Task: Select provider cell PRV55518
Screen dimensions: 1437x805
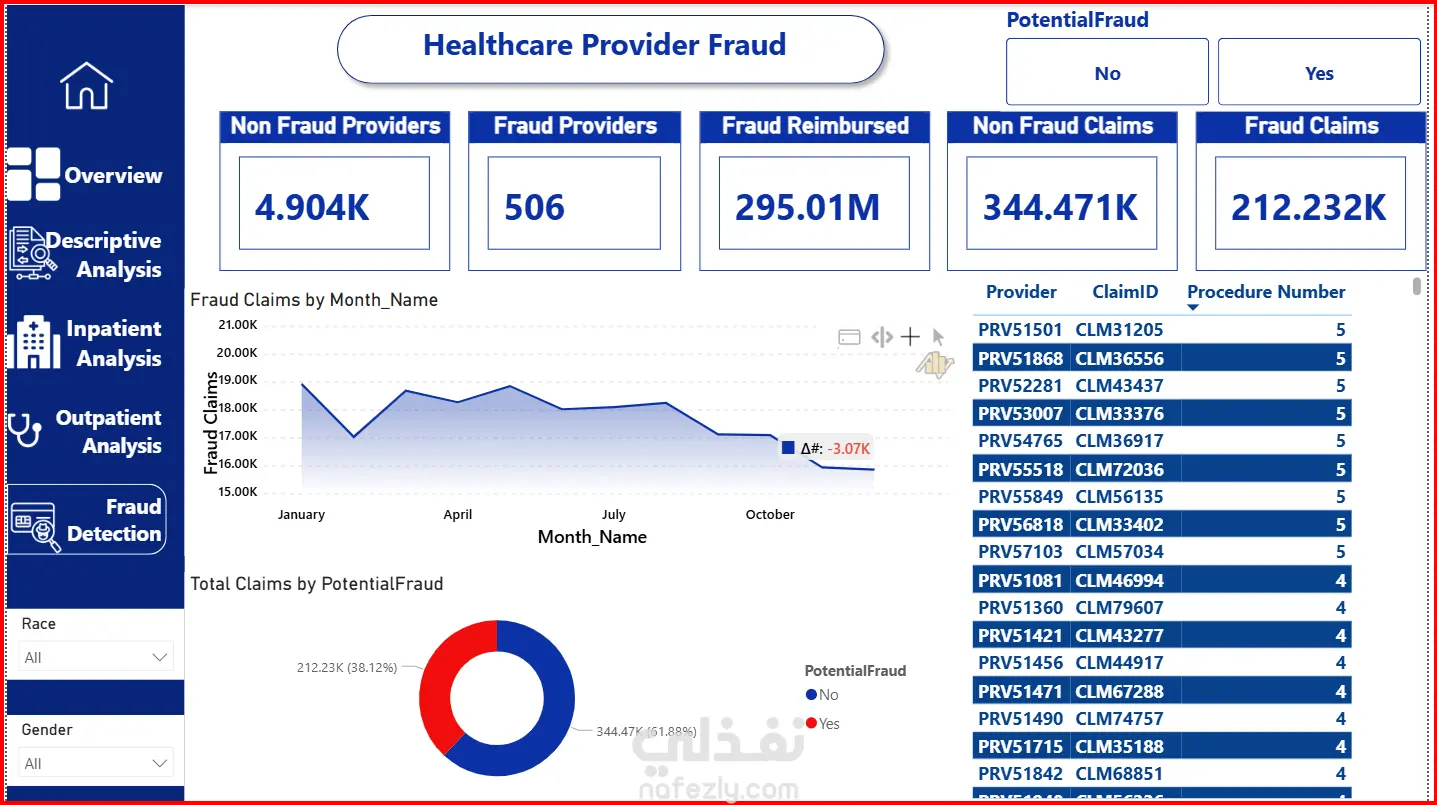Action: (x=1020, y=469)
